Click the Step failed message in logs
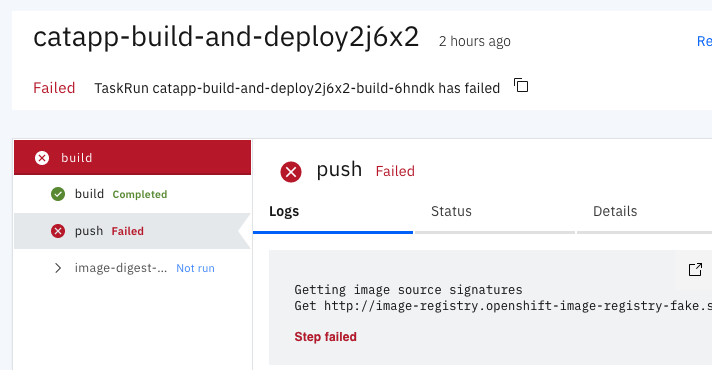 click(x=325, y=337)
